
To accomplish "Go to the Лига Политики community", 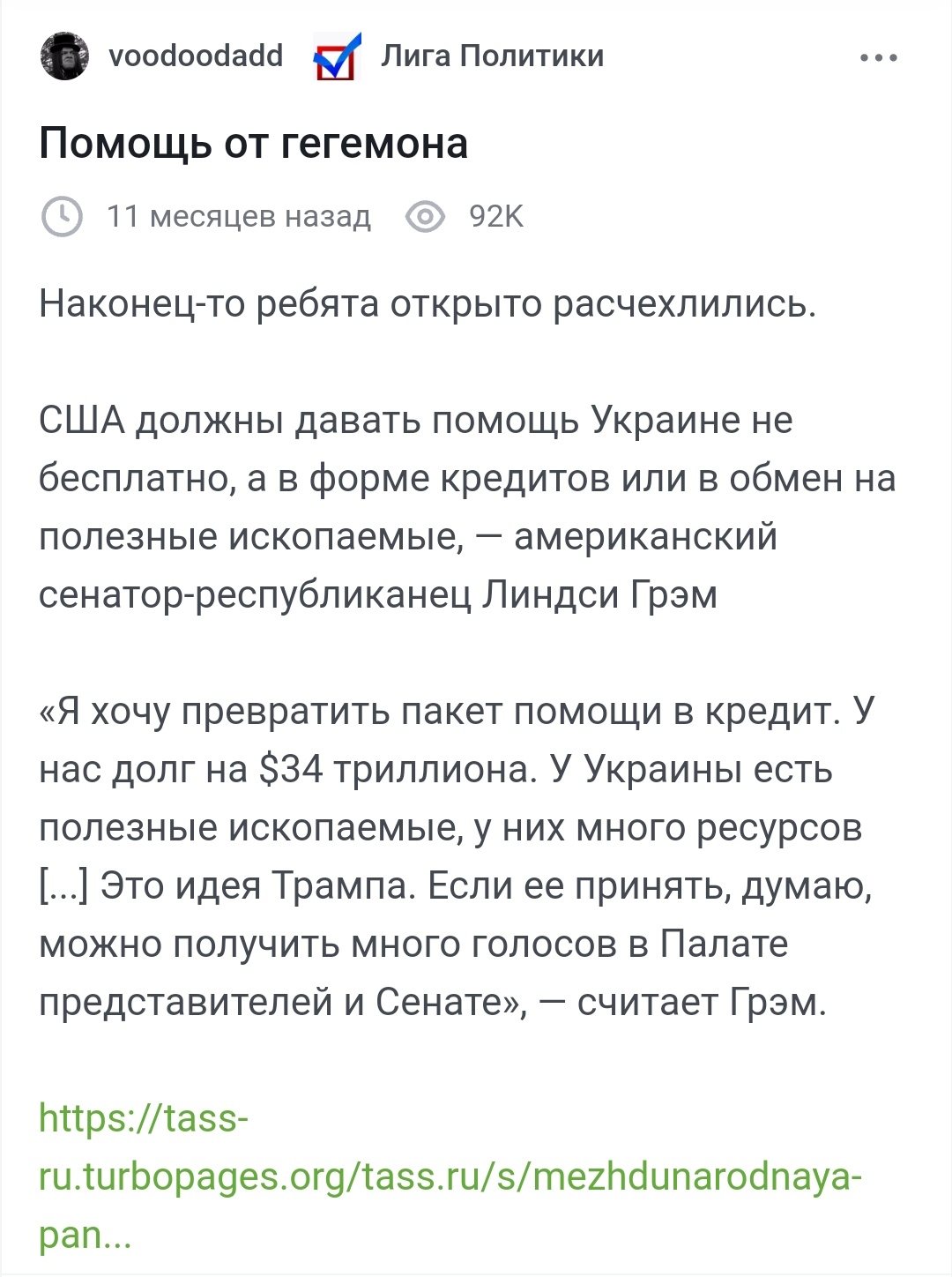I will pyautogui.click(x=492, y=56).
